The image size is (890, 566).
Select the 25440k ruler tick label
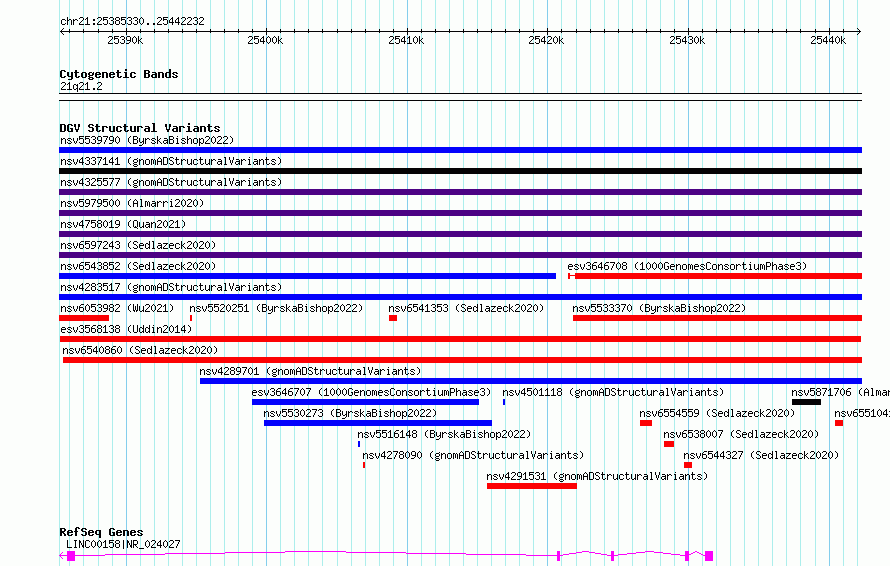coord(828,40)
